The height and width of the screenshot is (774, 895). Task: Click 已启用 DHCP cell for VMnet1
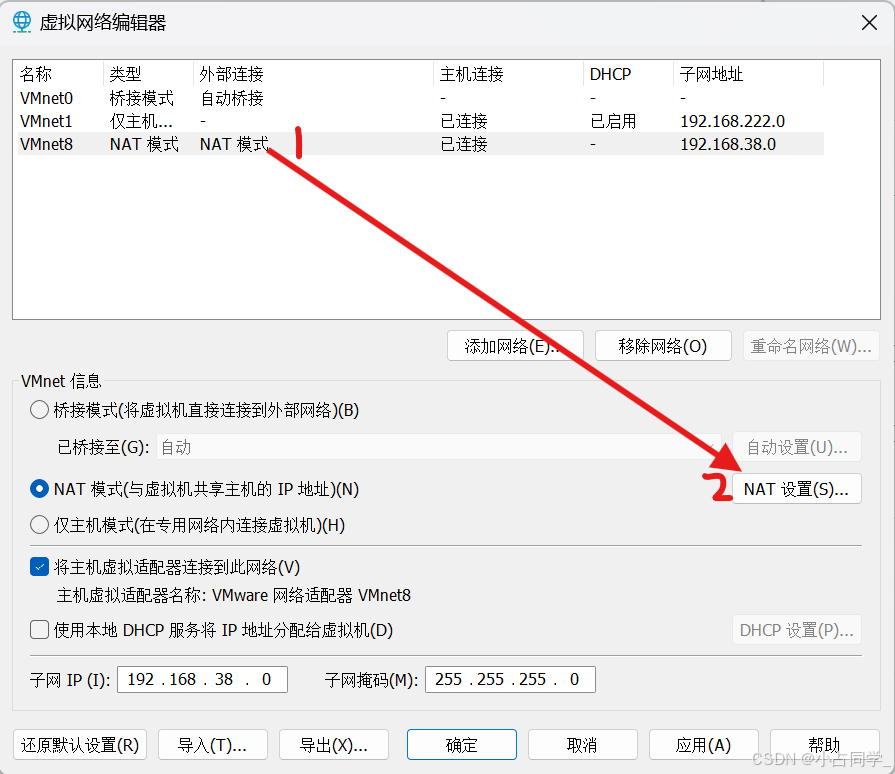click(x=613, y=121)
